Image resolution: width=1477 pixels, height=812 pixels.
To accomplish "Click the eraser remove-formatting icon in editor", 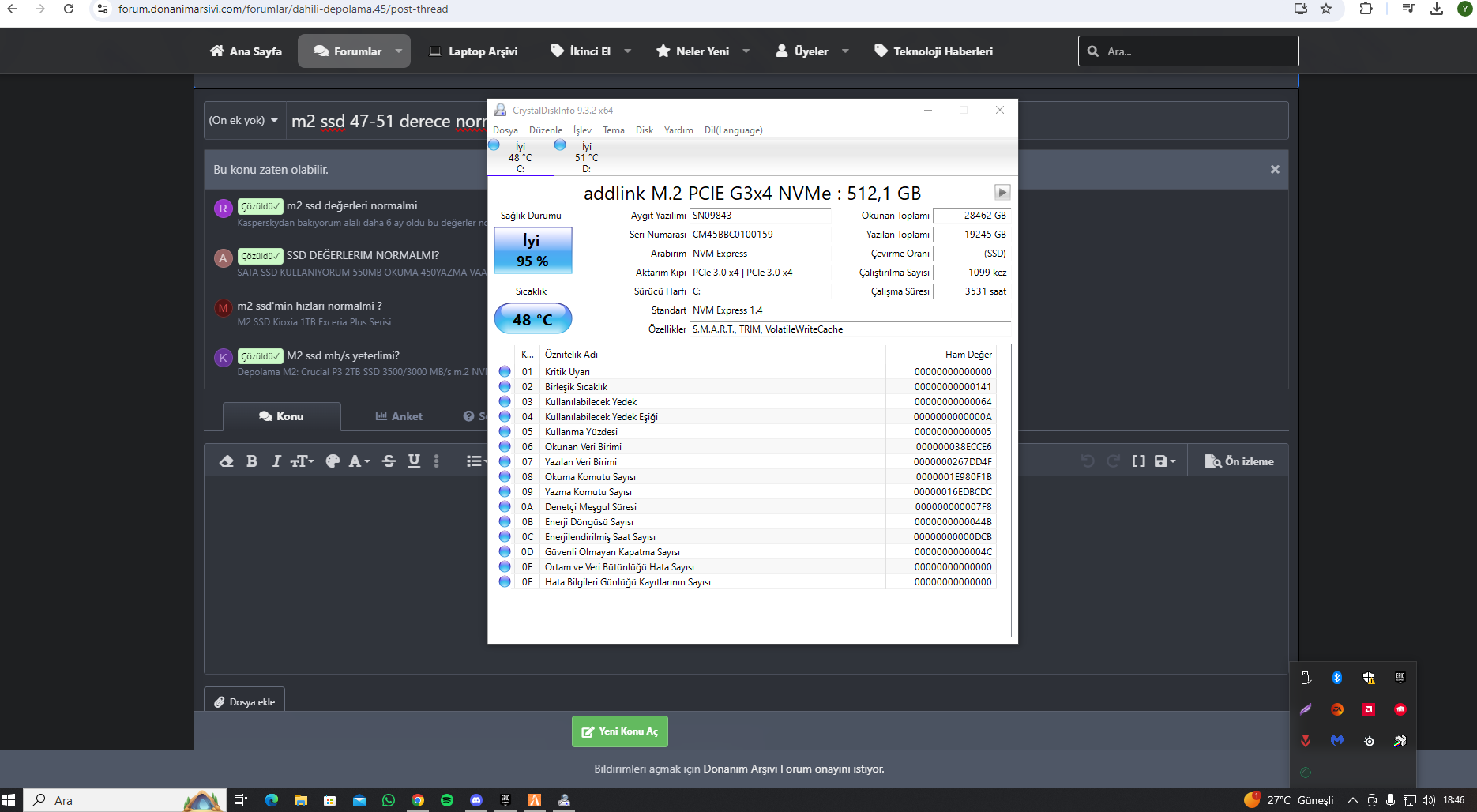I will tap(227, 461).
